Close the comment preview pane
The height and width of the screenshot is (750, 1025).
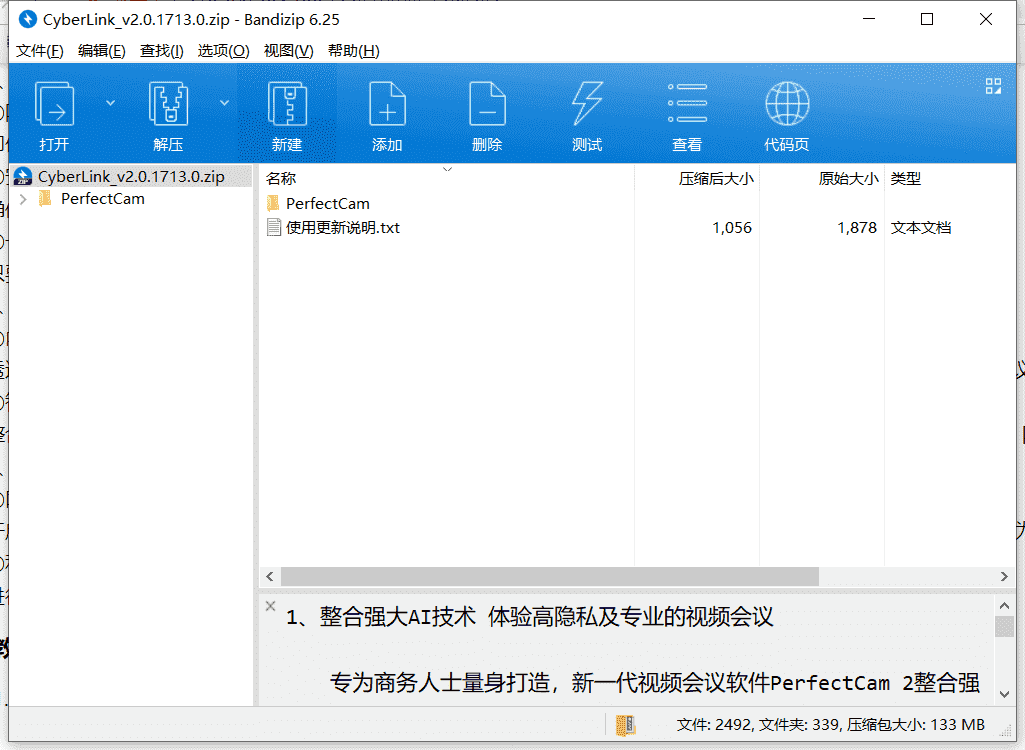pyautogui.click(x=271, y=606)
